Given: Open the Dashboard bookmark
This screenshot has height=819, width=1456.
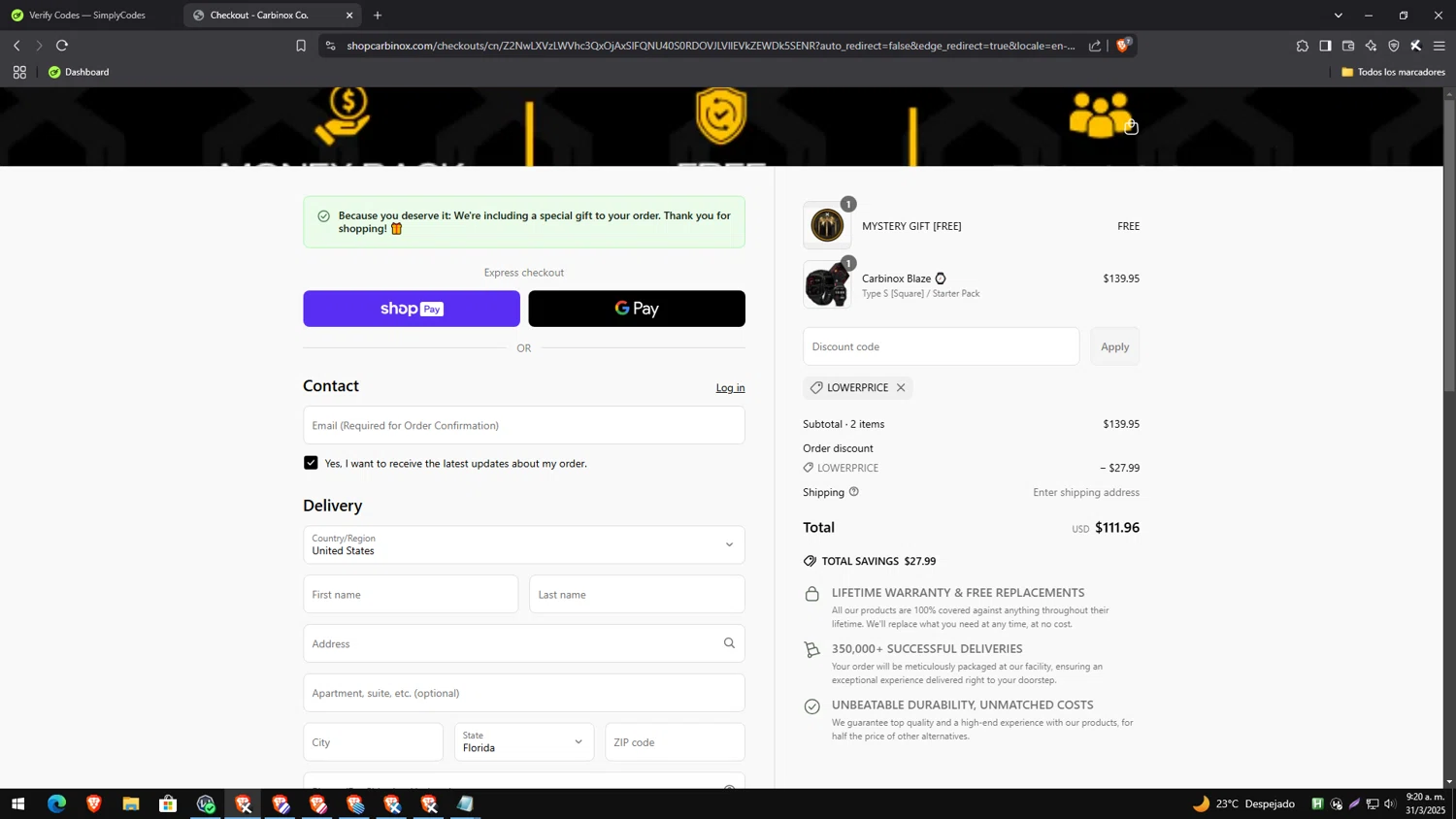Looking at the screenshot, I should coord(79,72).
